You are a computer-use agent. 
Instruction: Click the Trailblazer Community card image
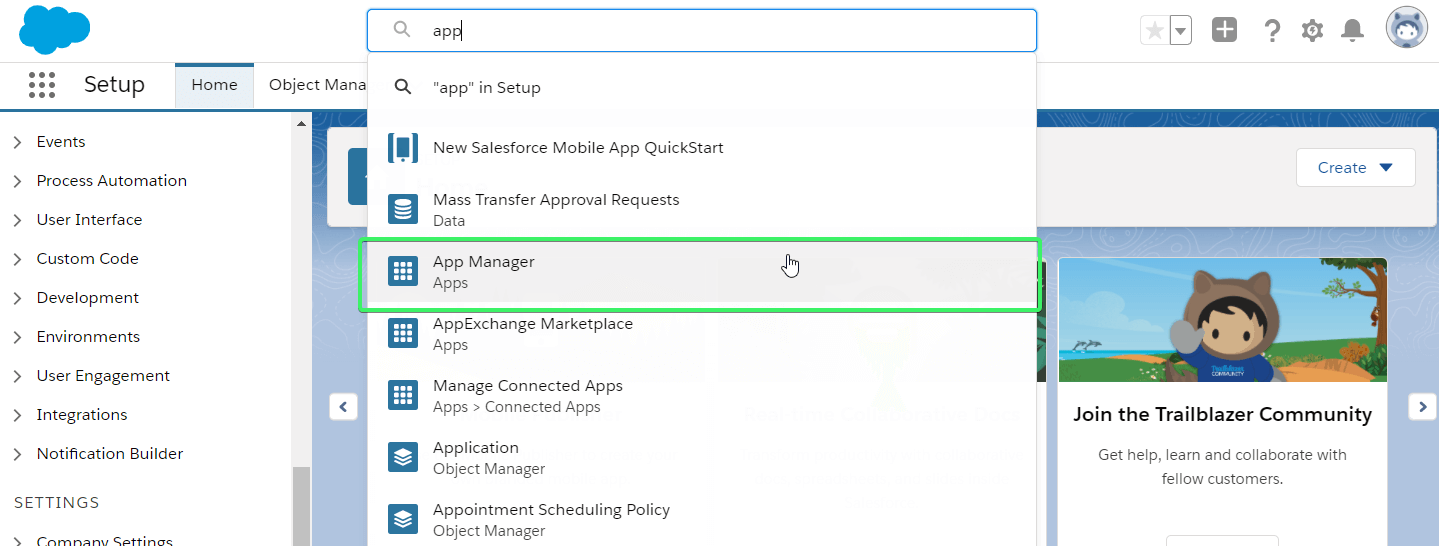[1223, 320]
